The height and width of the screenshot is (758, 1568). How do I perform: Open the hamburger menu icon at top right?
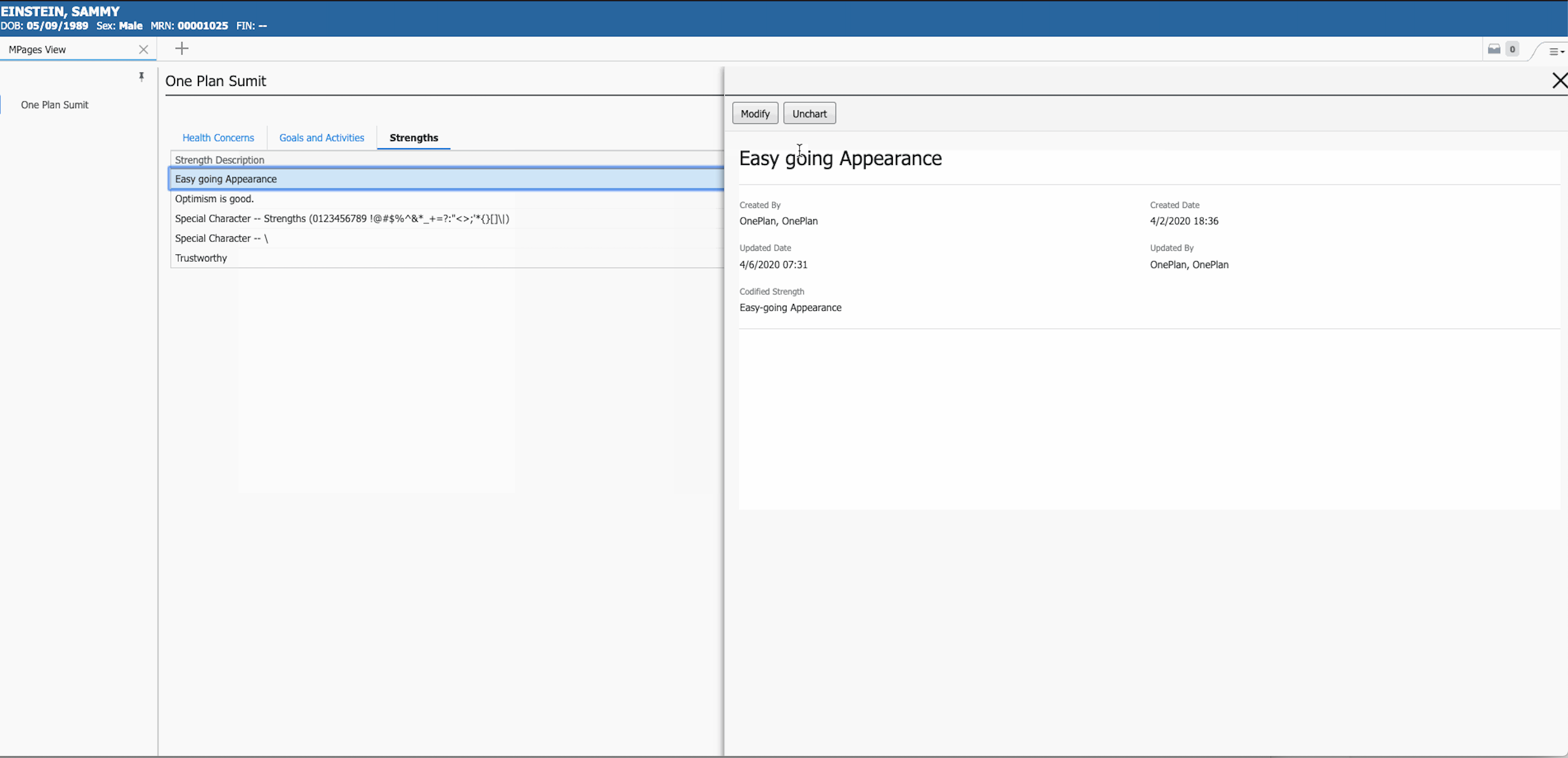(1554, 51)
